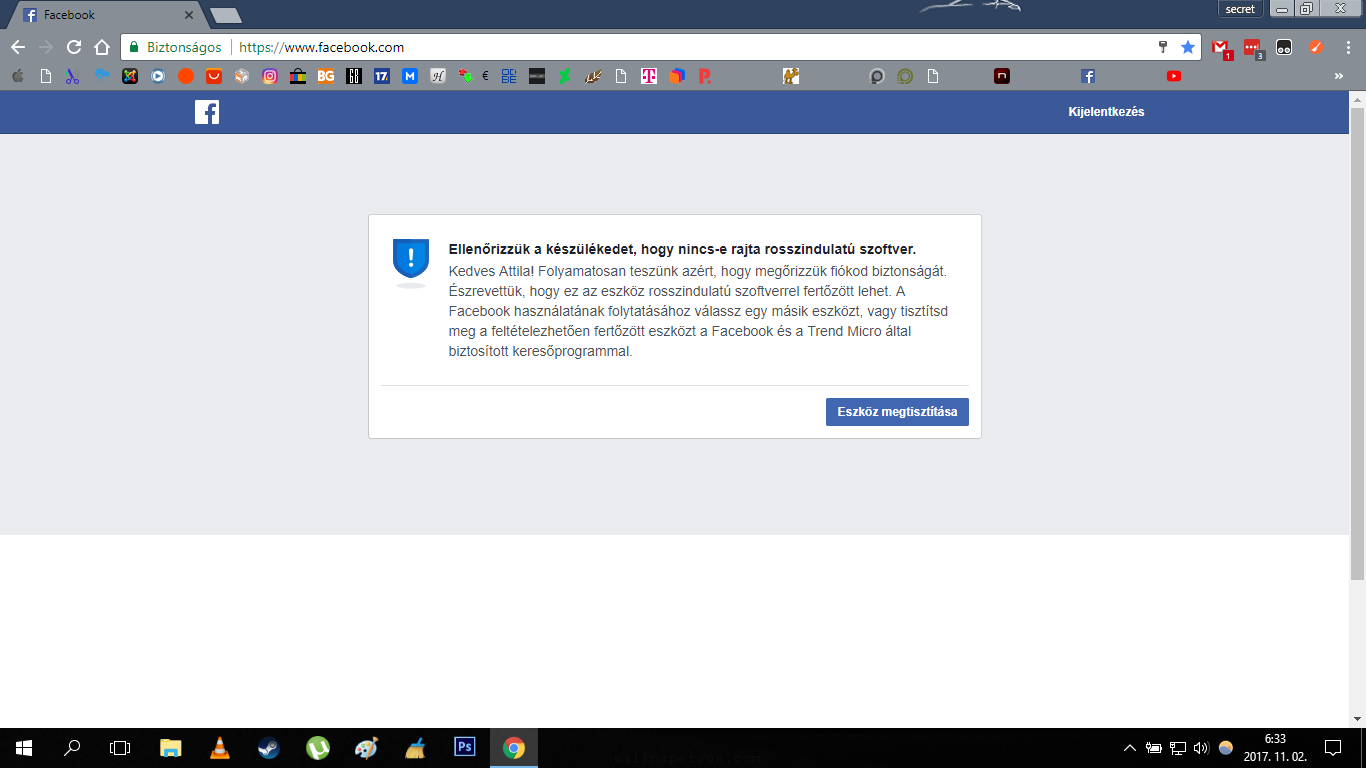
Task: Close the Facebook tab
Action: coord(189,15)
